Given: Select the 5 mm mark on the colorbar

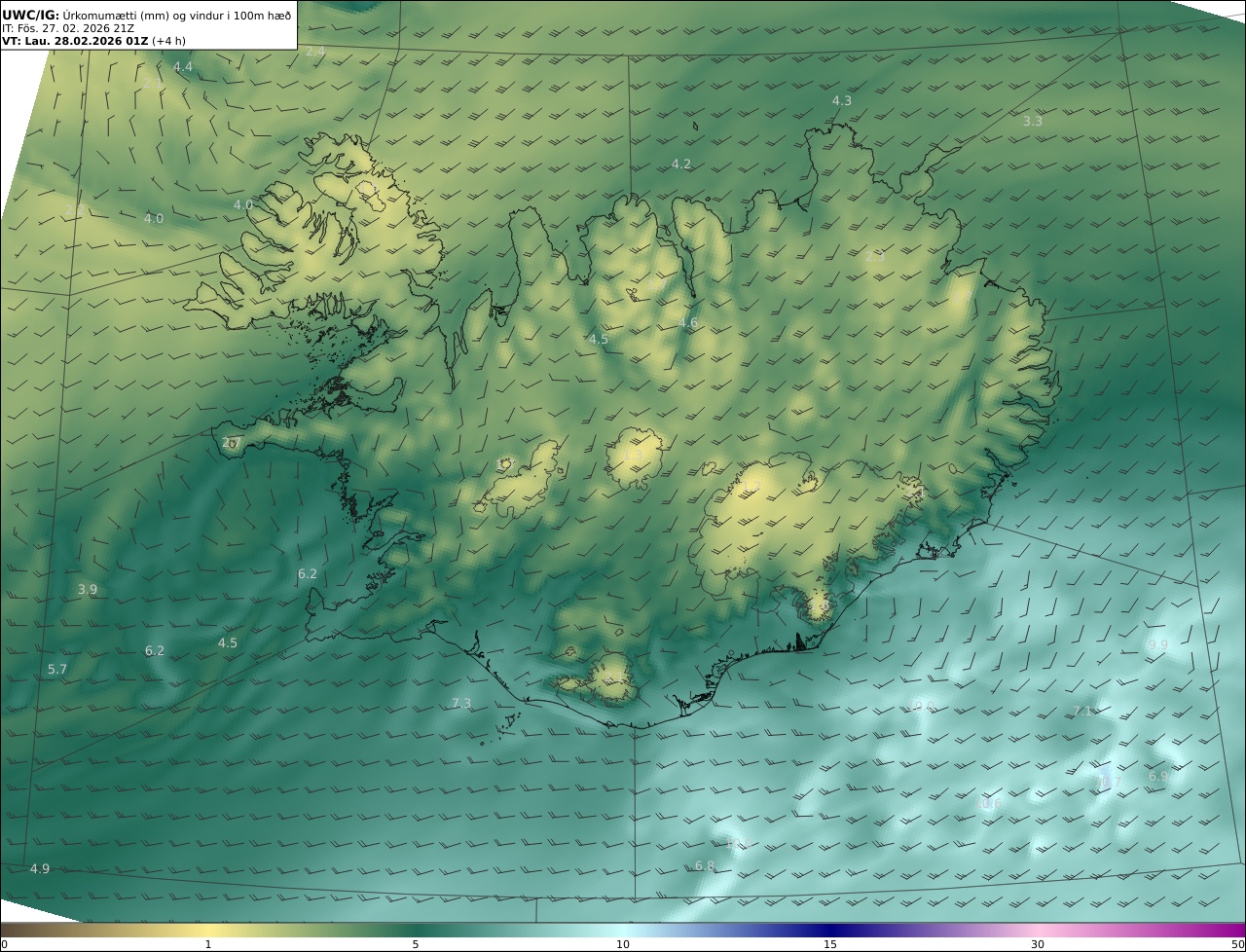Looking at the screenshot, I should (x=416, y=944).
